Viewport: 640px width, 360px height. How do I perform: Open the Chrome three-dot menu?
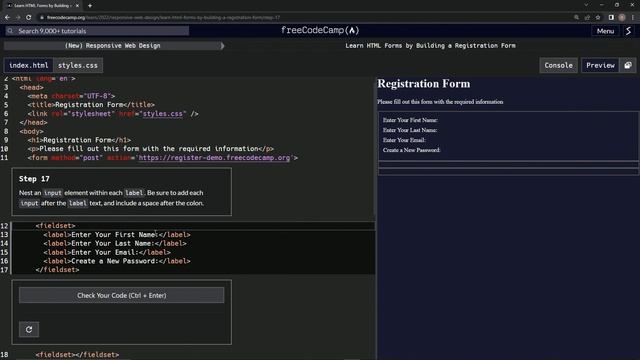[633, 18]
